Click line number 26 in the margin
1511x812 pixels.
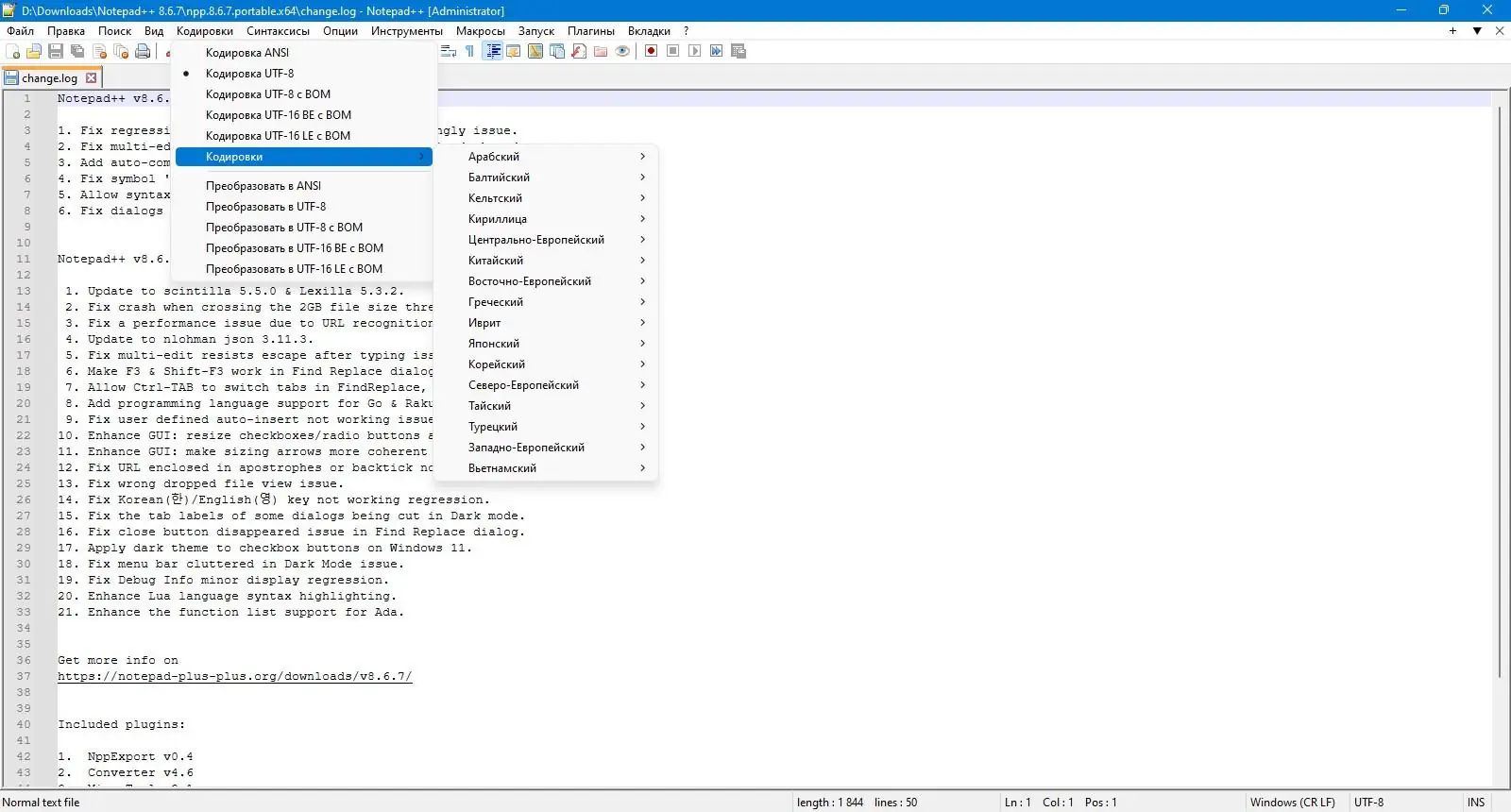click(24, 499)
